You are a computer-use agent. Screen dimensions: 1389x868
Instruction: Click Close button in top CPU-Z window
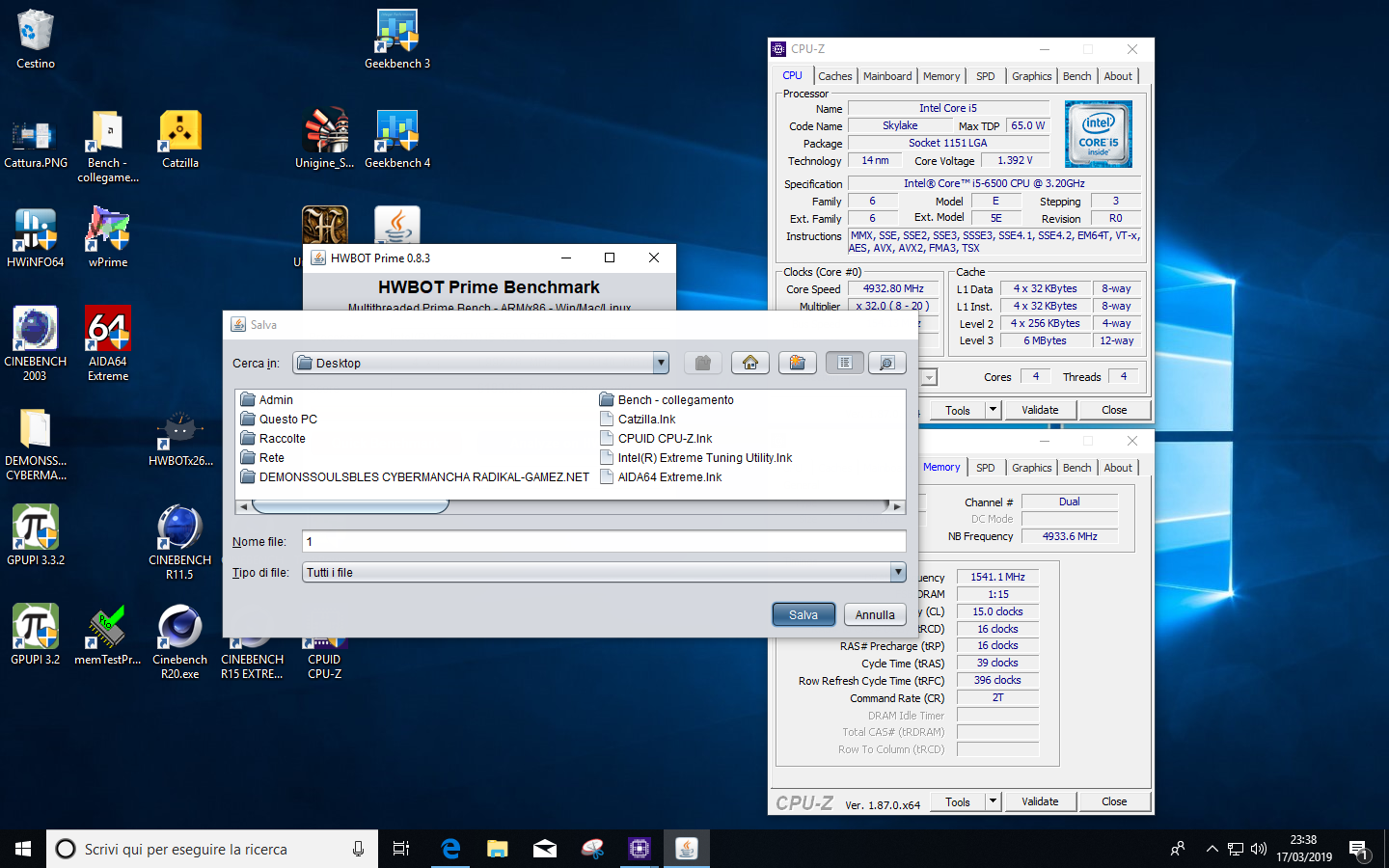coord(1114,410)
